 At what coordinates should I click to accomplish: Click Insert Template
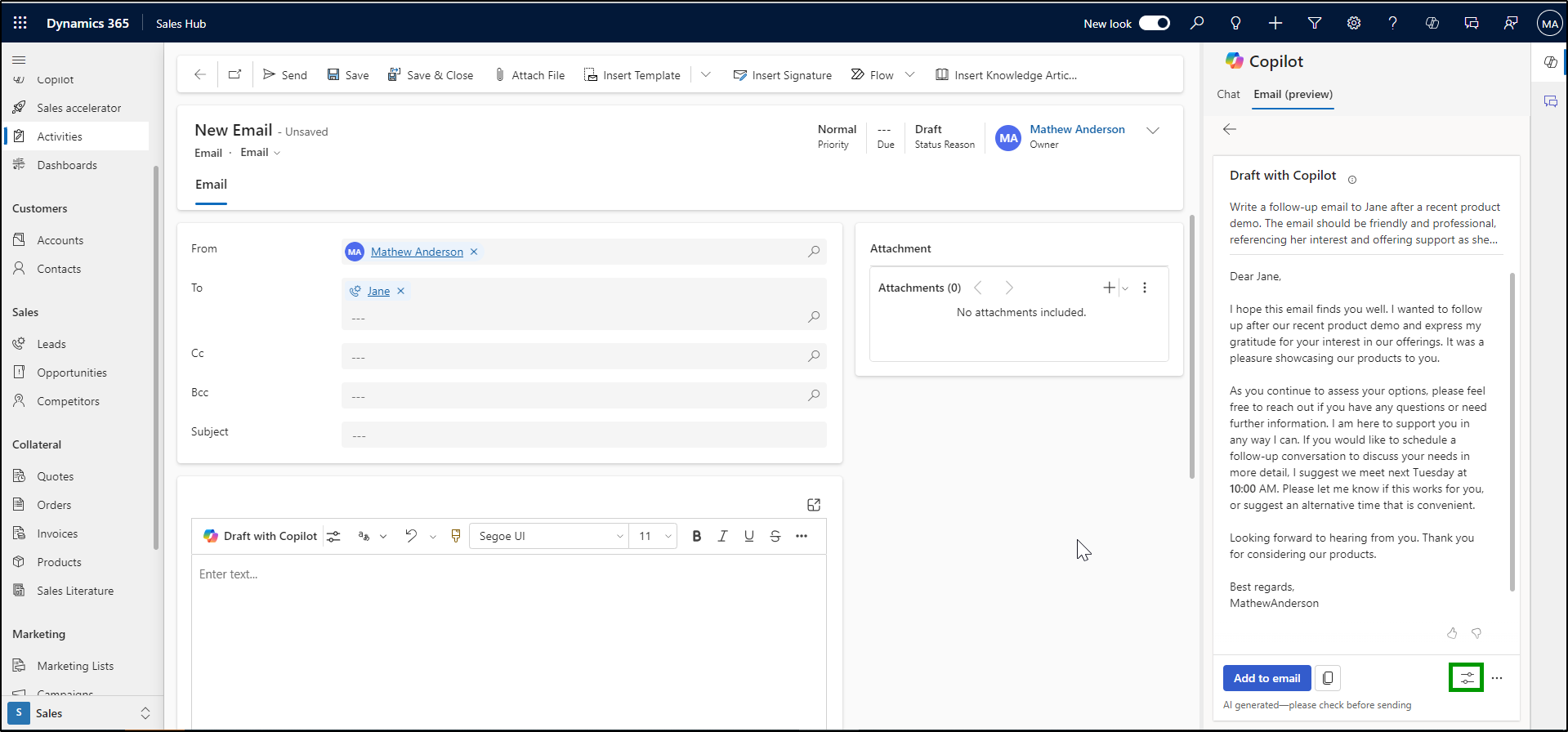click(x=632, y=74)
